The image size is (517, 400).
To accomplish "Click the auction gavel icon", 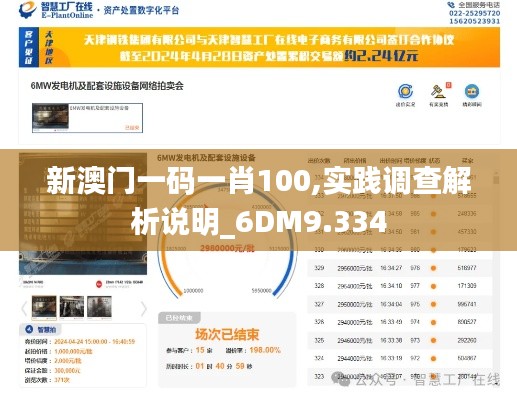I will point(438,91).
